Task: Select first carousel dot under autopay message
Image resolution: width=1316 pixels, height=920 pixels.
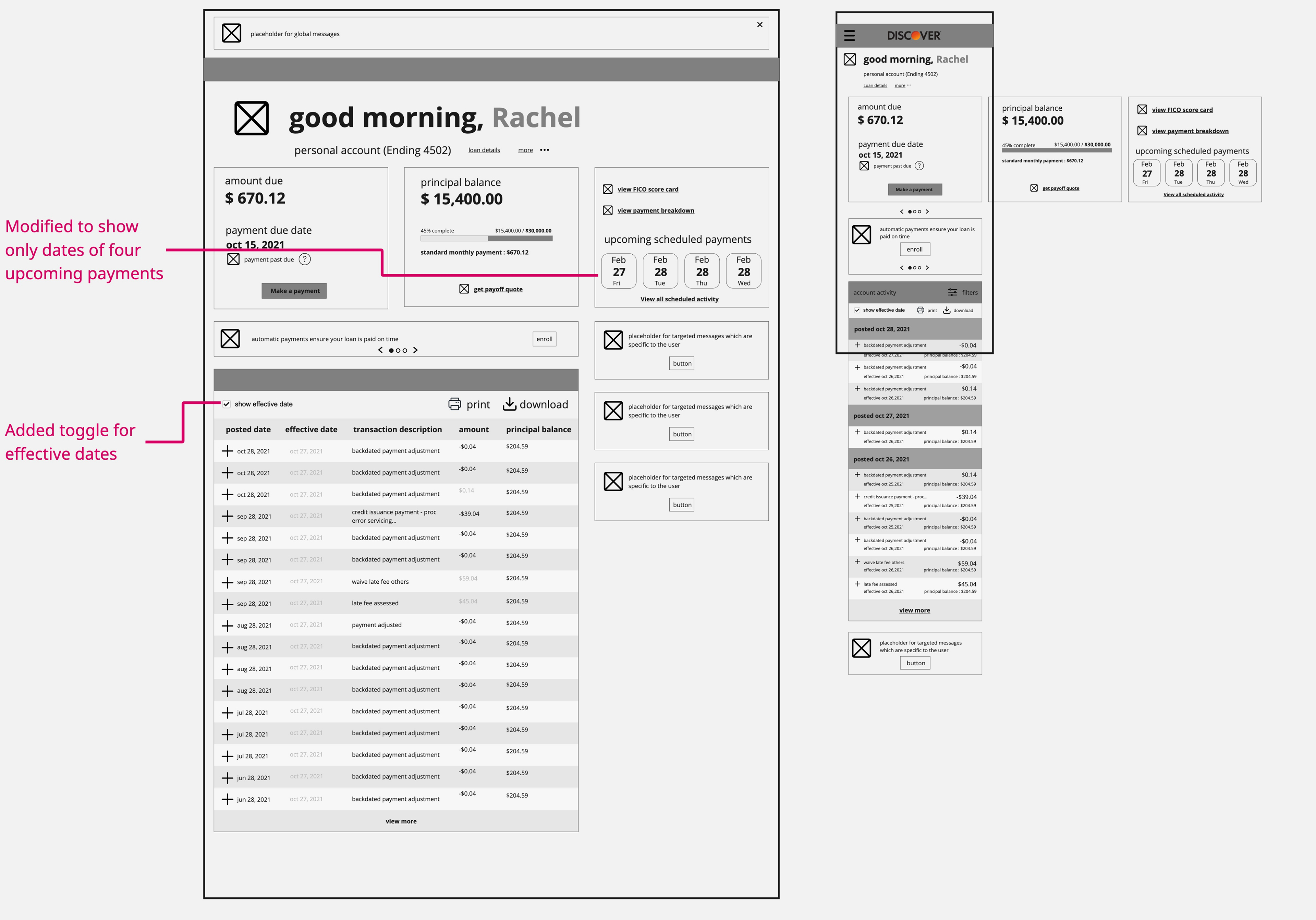Action: (x=391, y=350)
